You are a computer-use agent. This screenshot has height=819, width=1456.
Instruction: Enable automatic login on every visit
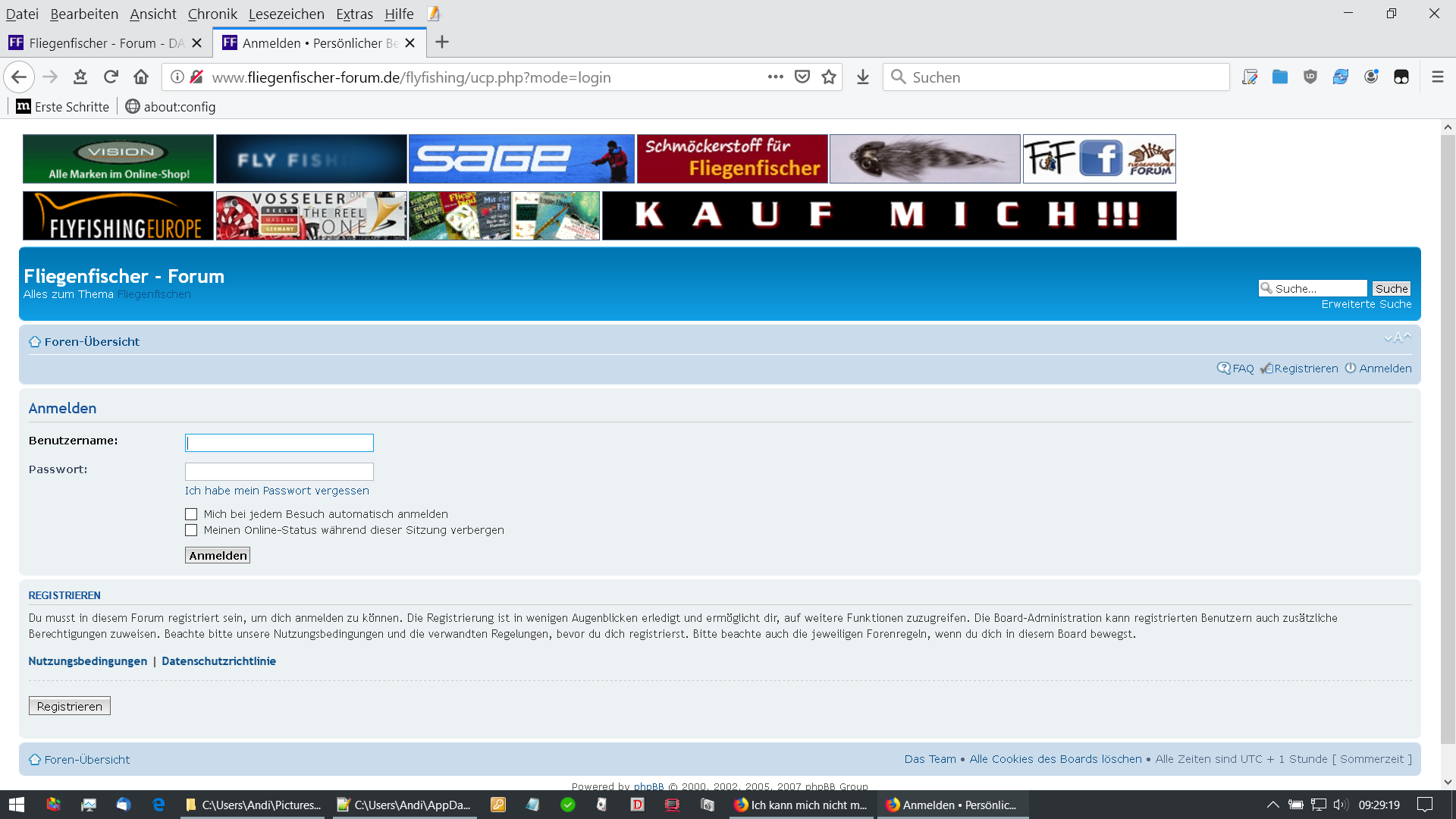click(191, 514)
